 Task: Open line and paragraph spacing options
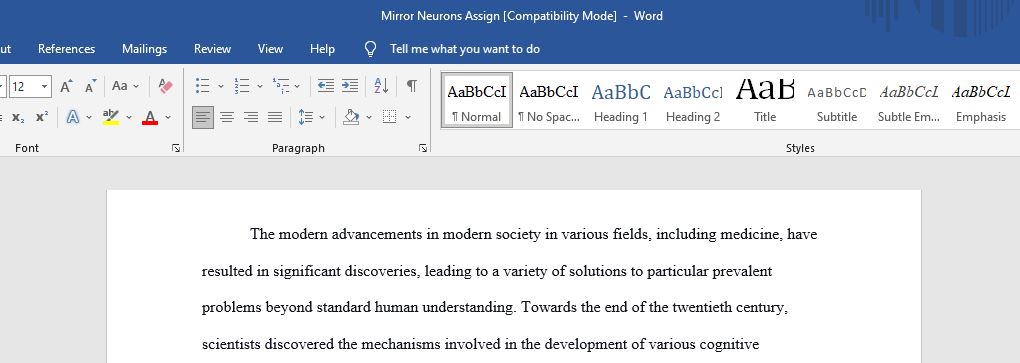(x=306, y=117)
